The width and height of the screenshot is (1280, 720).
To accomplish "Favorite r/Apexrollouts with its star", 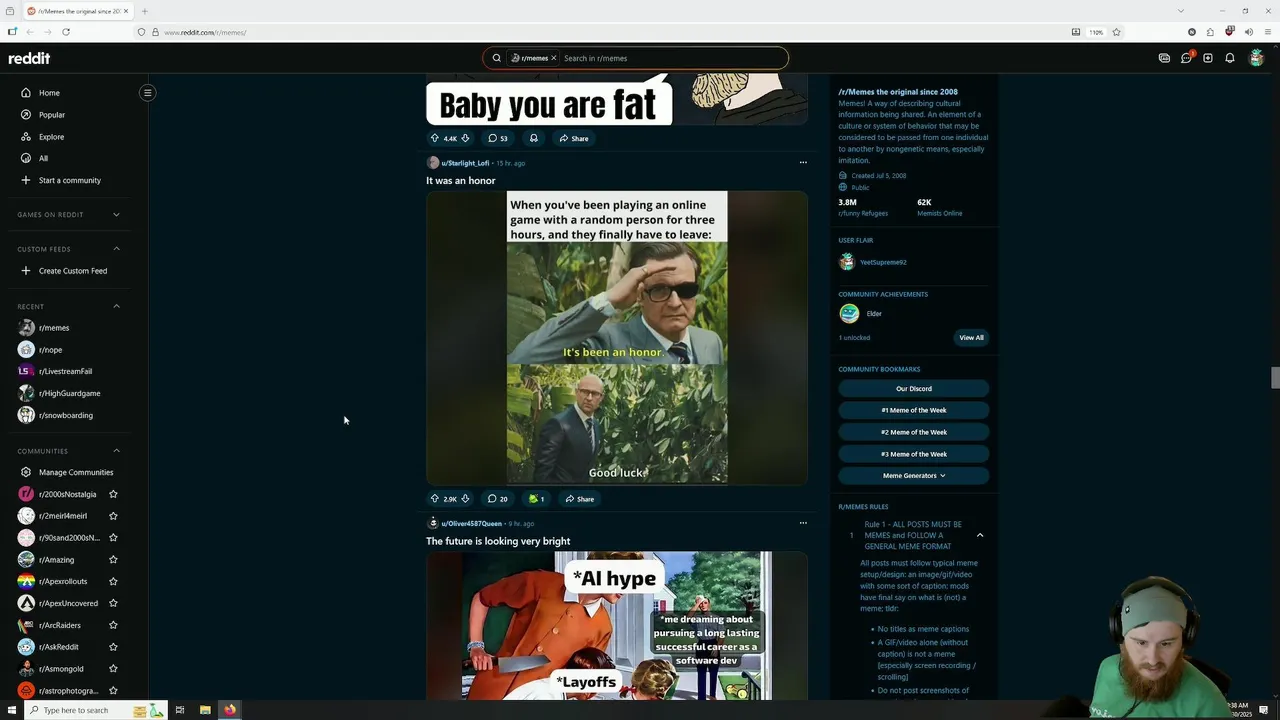I will point(113,581).
